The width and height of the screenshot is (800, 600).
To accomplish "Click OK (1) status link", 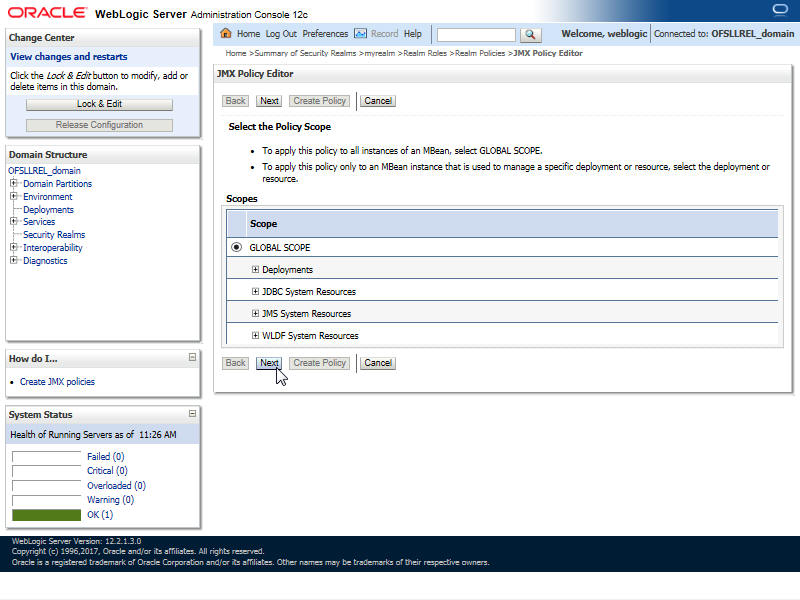I will (x=100, y=514).
